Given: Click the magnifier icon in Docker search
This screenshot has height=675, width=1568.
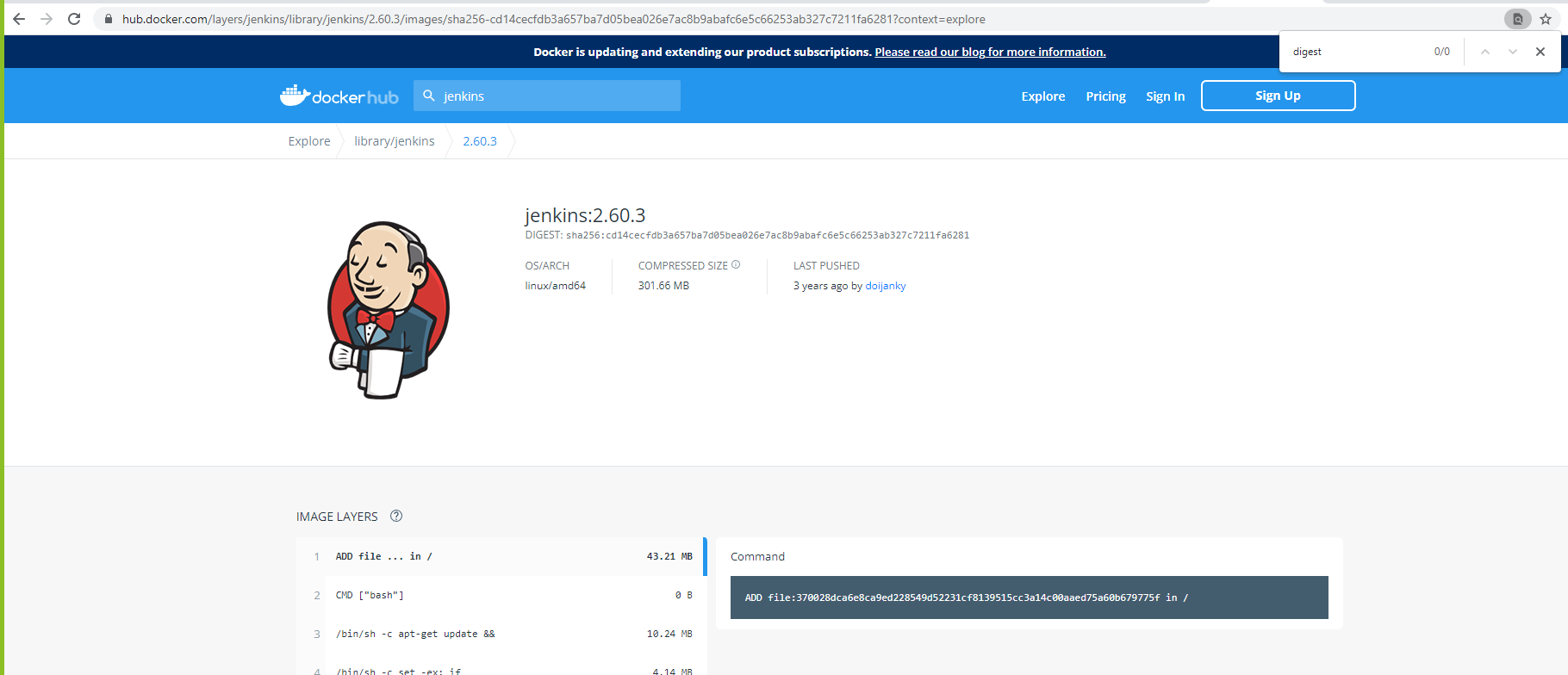Looking at the screenshot, I should pos(429,96).
